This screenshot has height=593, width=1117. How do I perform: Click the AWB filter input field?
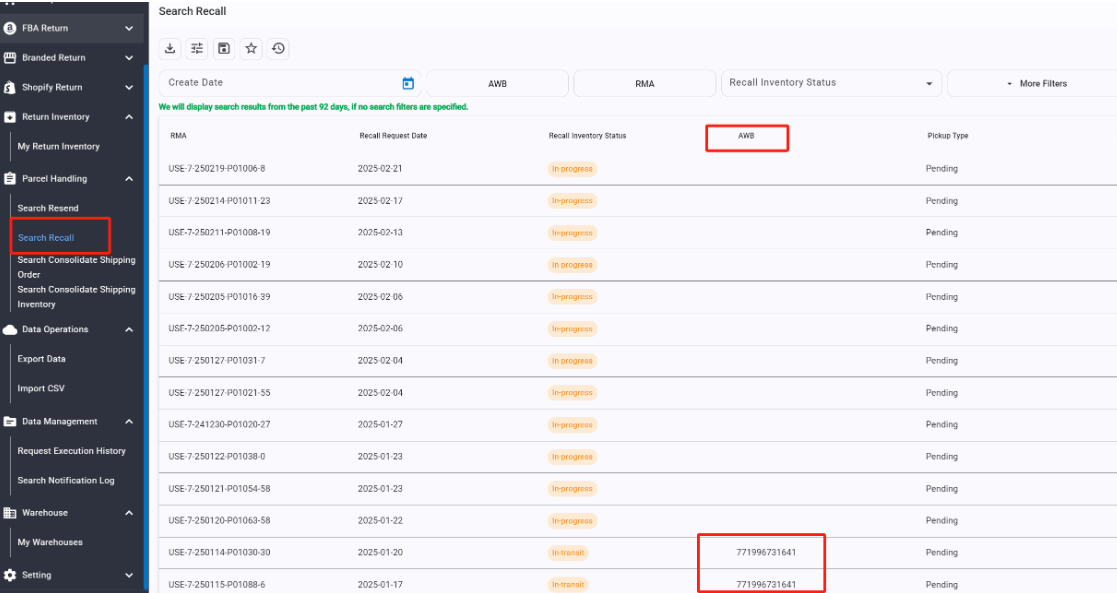pyautogui.click(x=497, y=83)
